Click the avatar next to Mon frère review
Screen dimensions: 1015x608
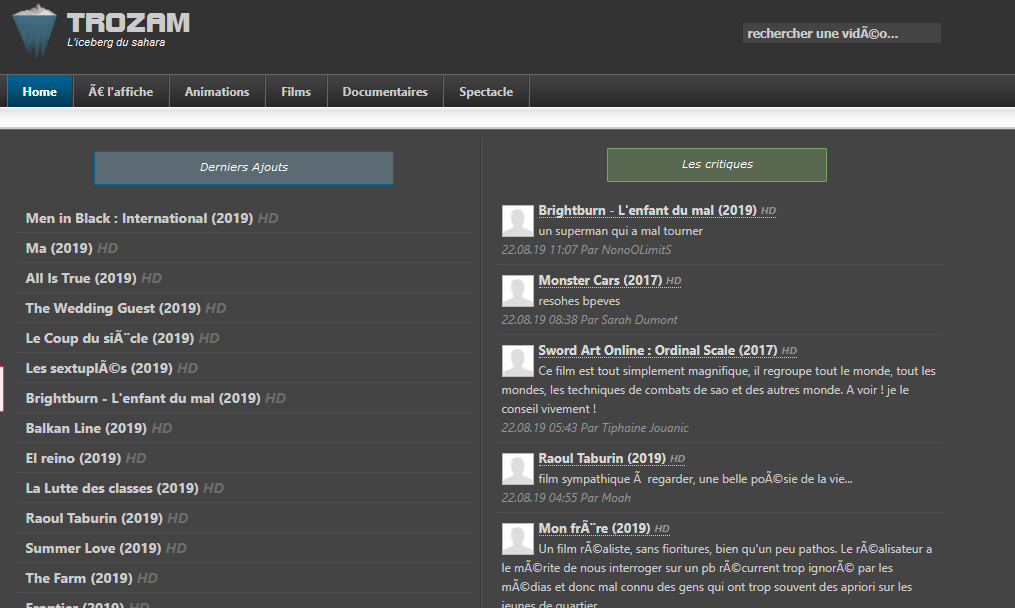[517, 539]
